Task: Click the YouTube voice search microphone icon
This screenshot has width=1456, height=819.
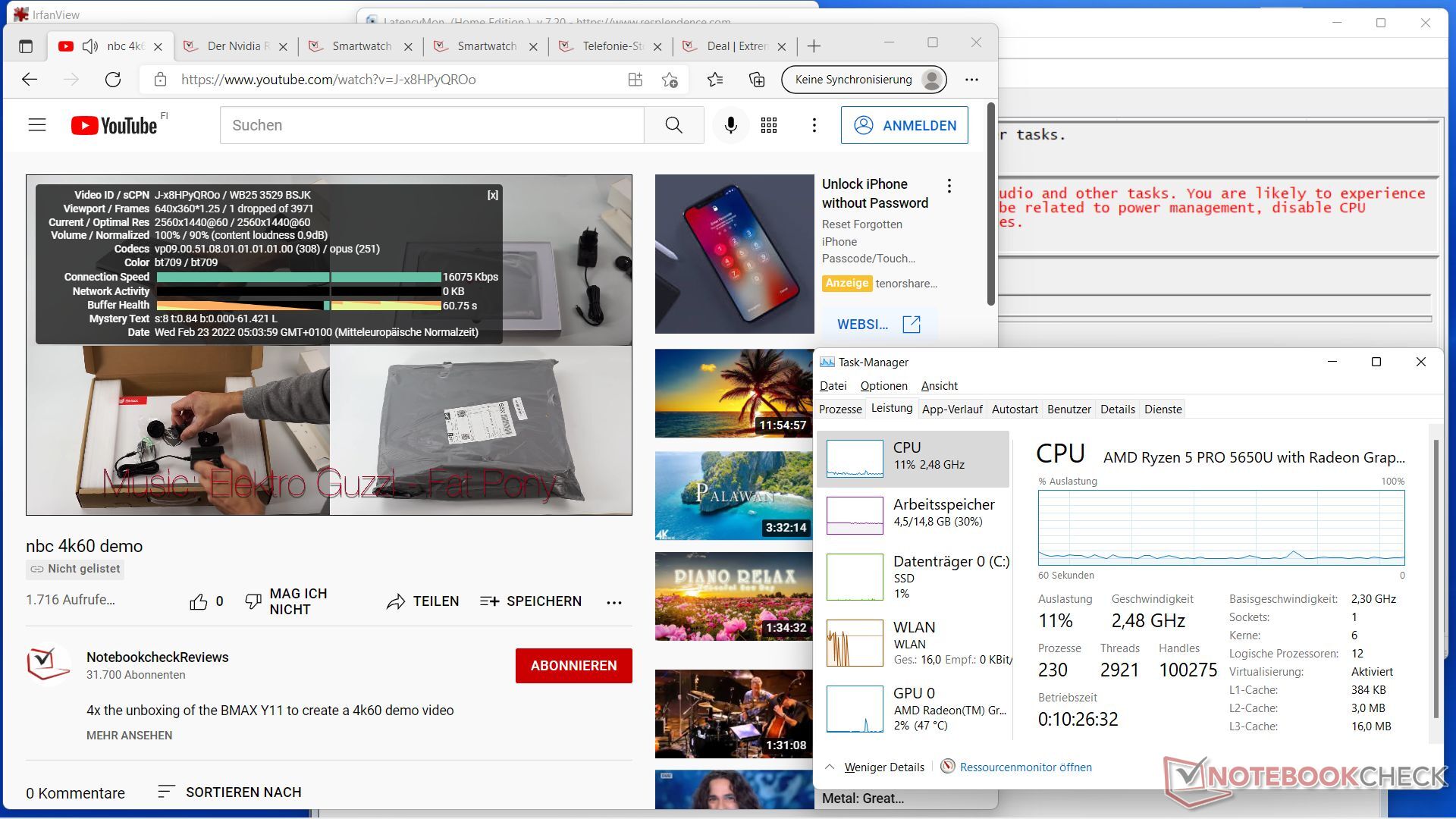Action: 730,125
